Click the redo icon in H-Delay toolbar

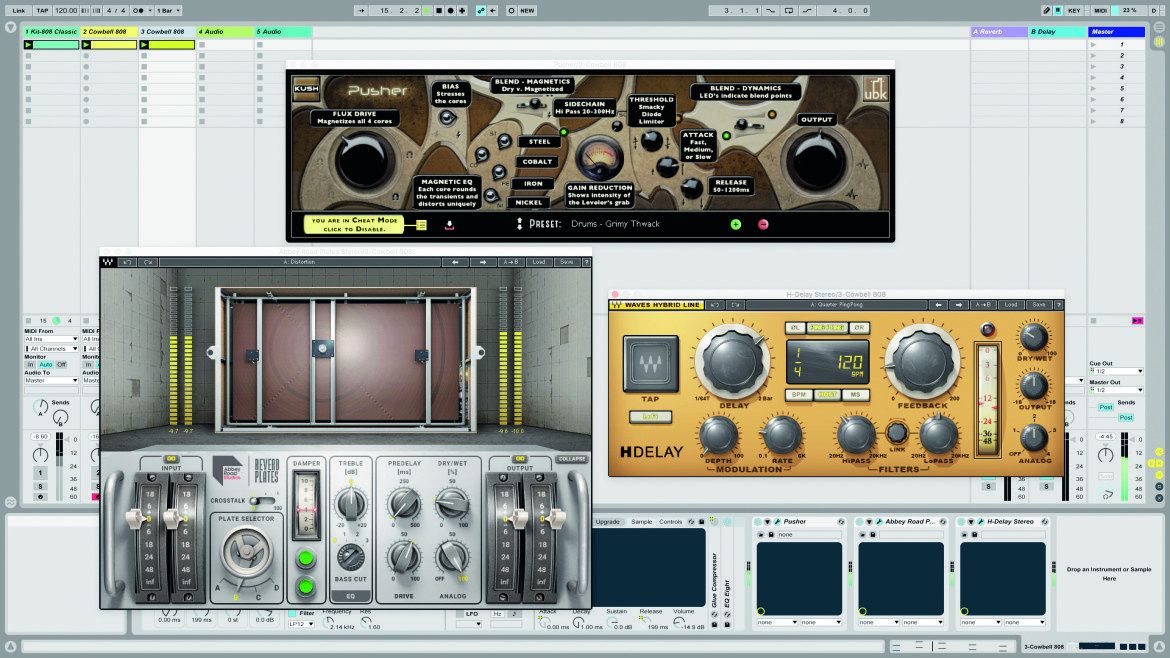pyautogui.click(x=735, y=305)
